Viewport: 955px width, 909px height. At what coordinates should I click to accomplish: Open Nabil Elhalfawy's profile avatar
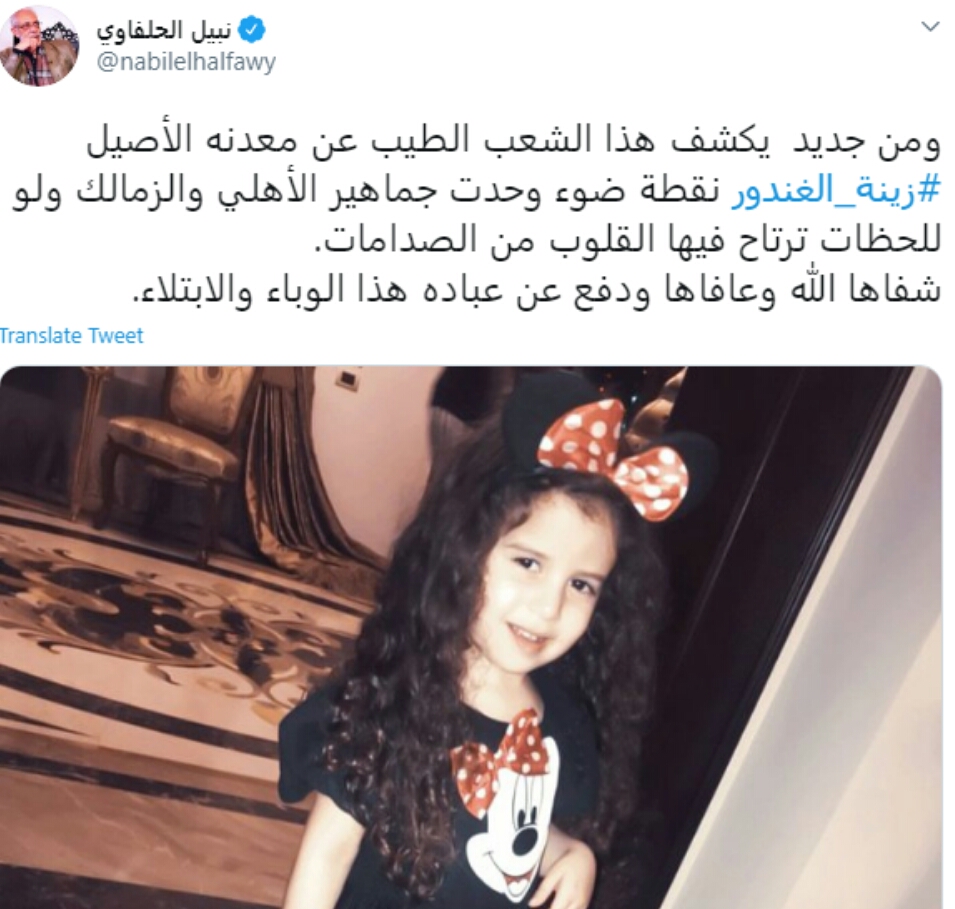(40, 48)
